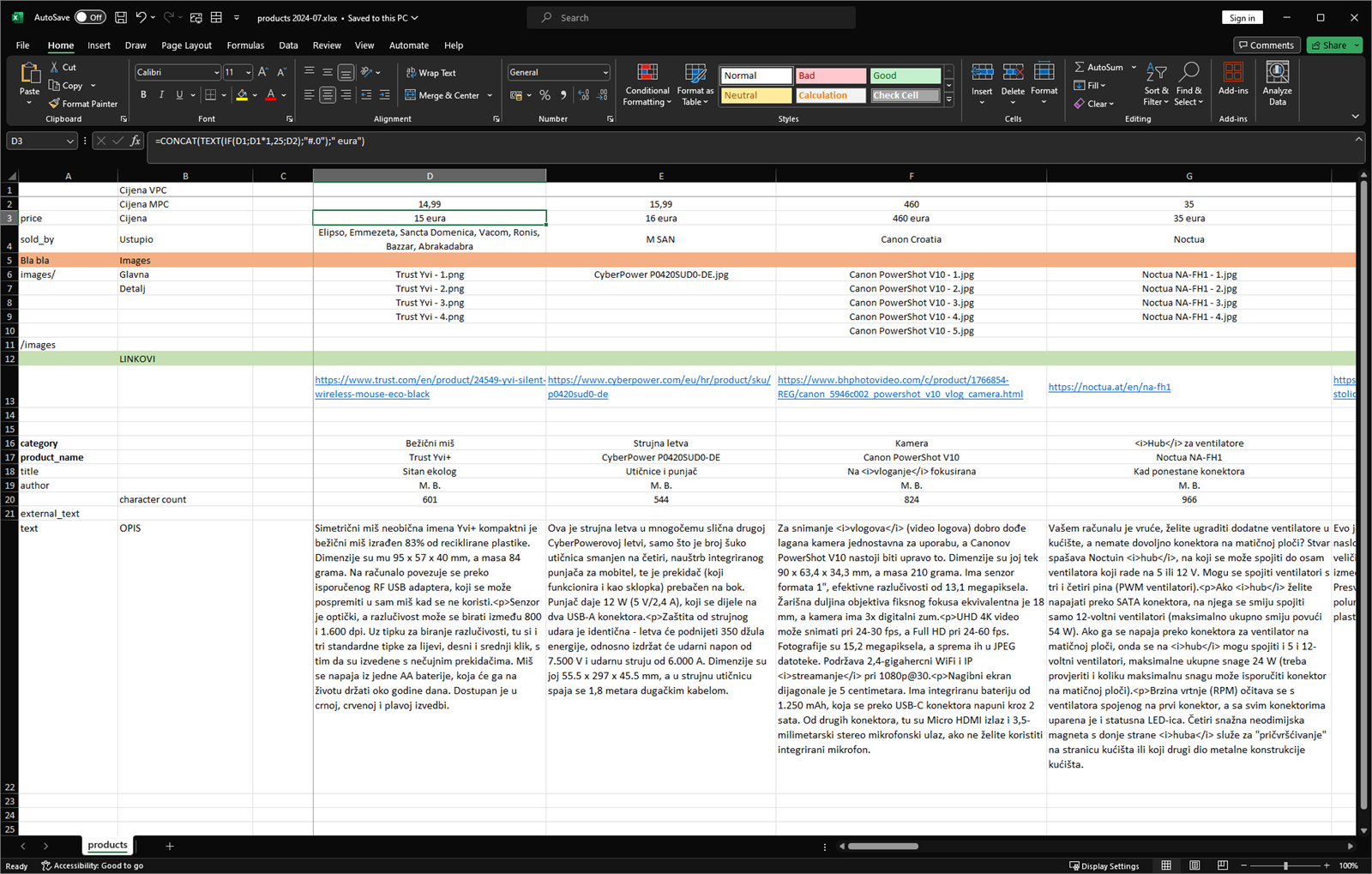The height and width of the screenshot is (874, 1372).
Task: Toggle underline formatting
Action: pos(179,95)
